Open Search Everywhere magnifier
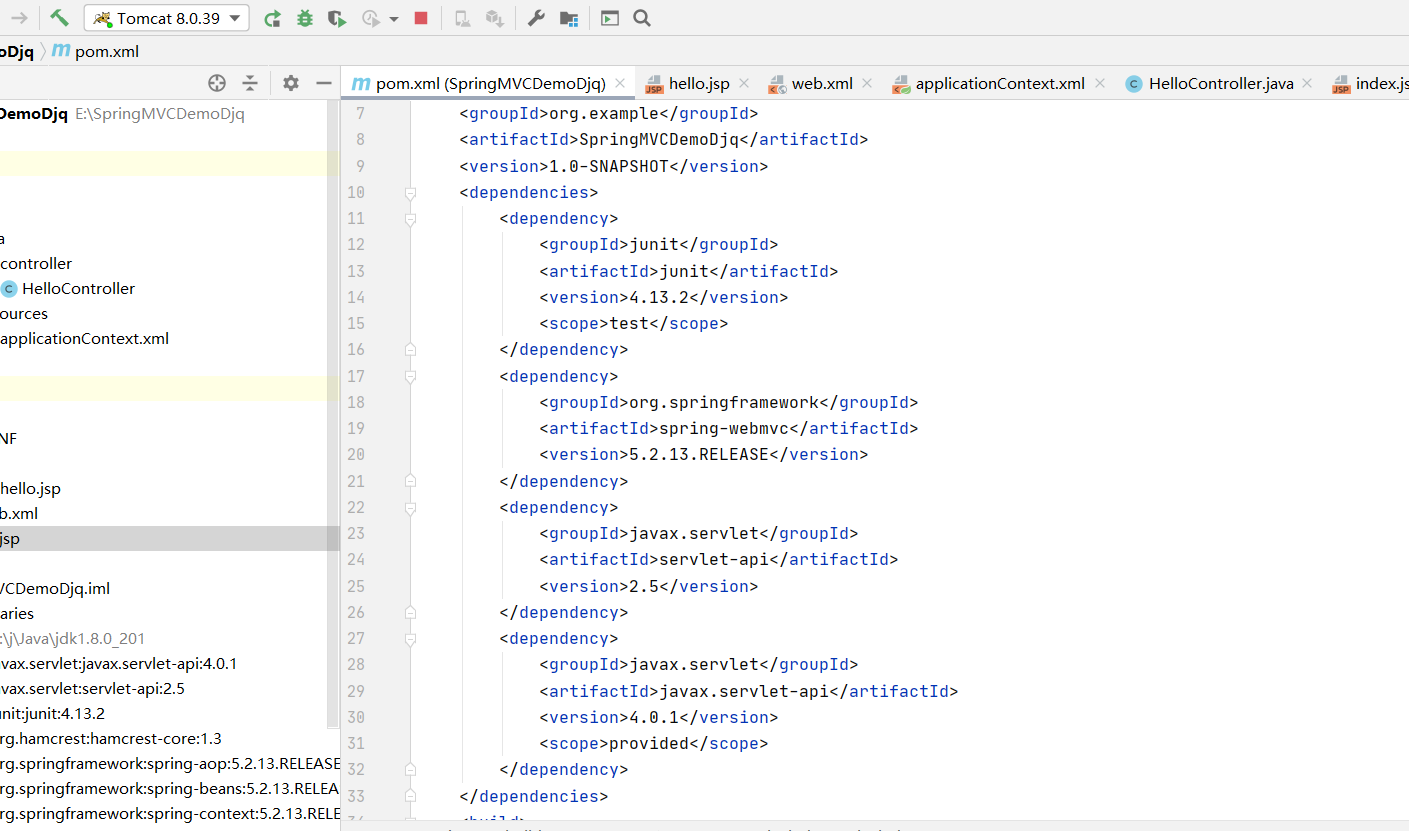 (x=642, y=18)
